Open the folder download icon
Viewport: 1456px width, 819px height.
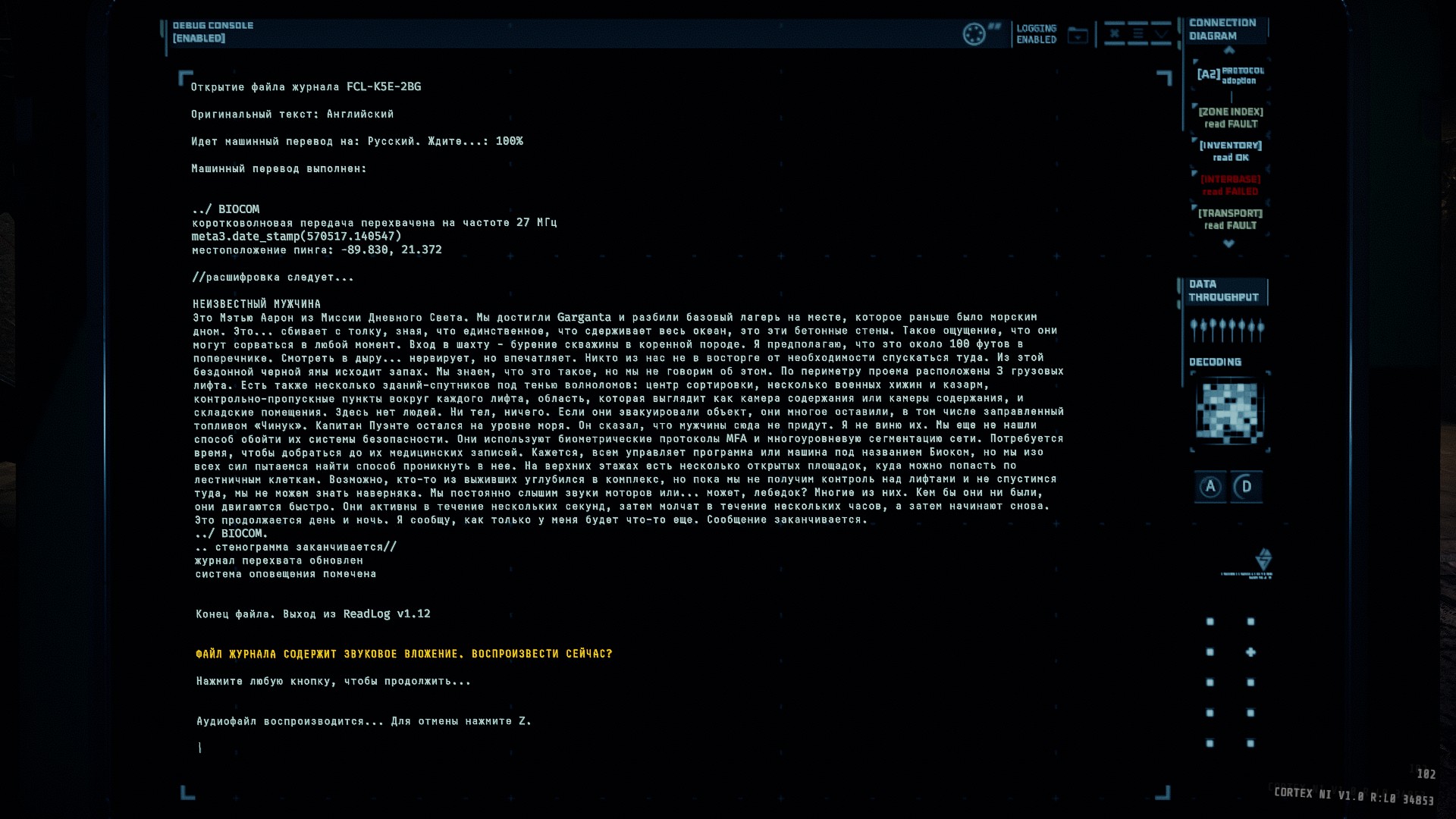[1078, 35]
